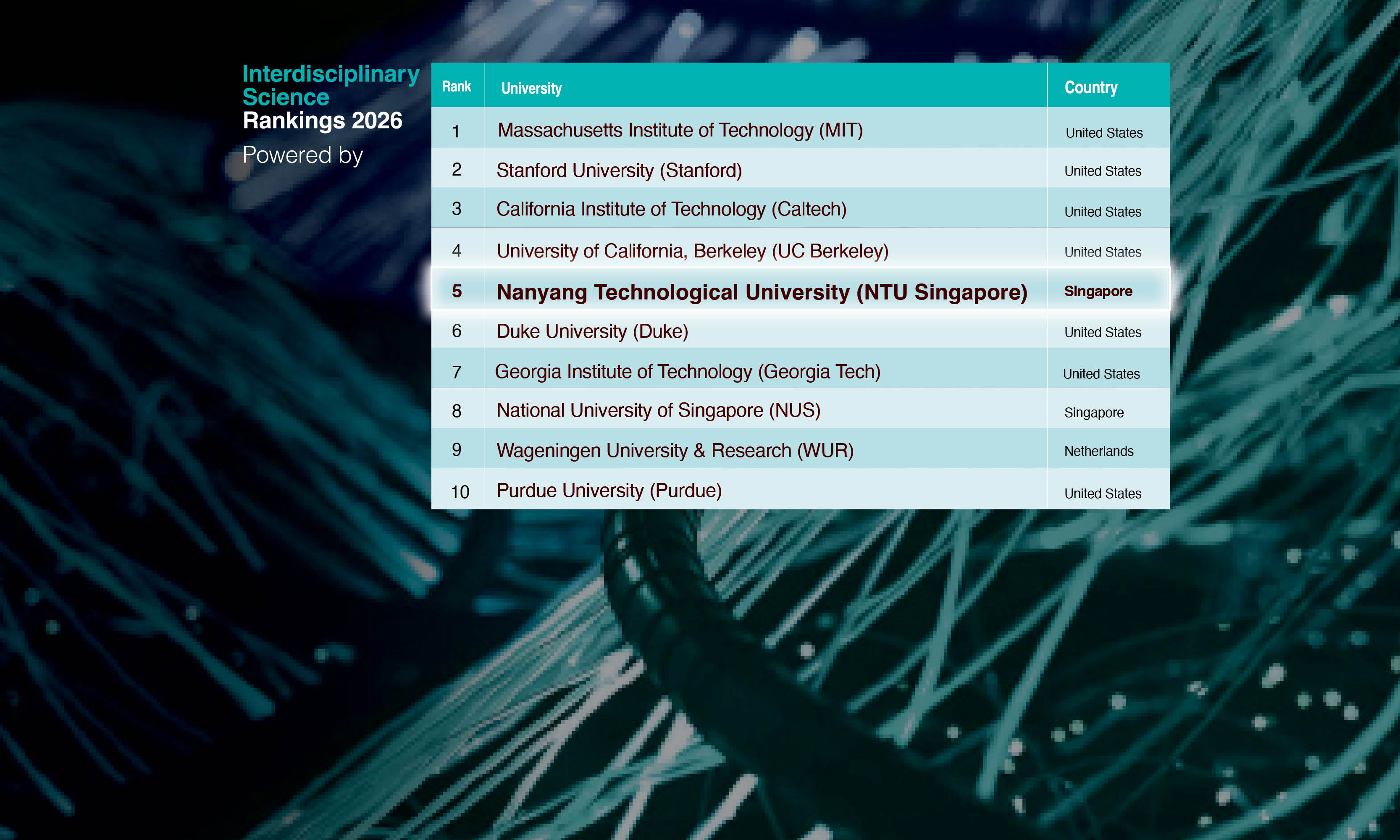Click the Rankings 2026 heading

click(x=322, y=121)
